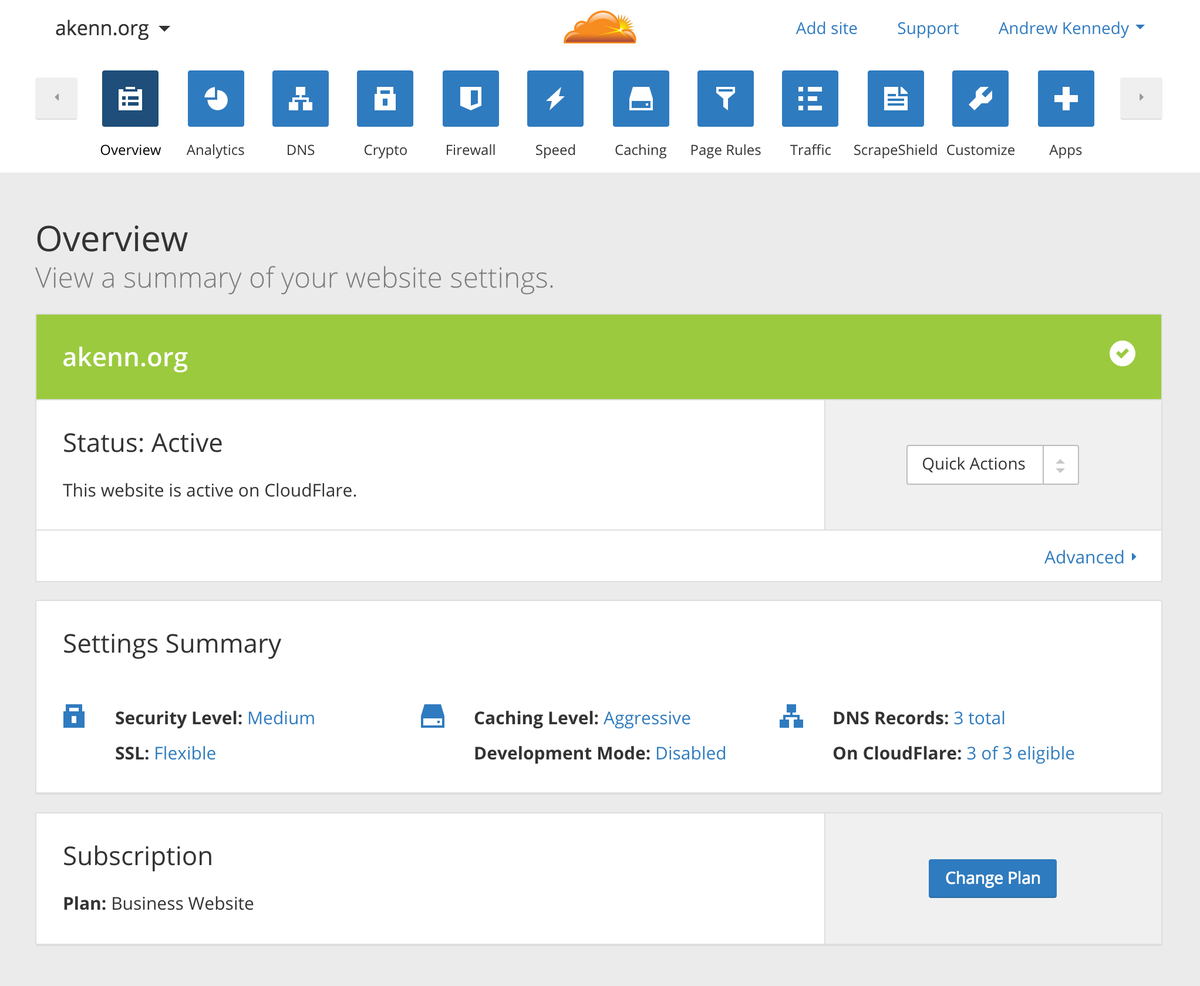Select the DNS tab label

[x=300, y=150]
